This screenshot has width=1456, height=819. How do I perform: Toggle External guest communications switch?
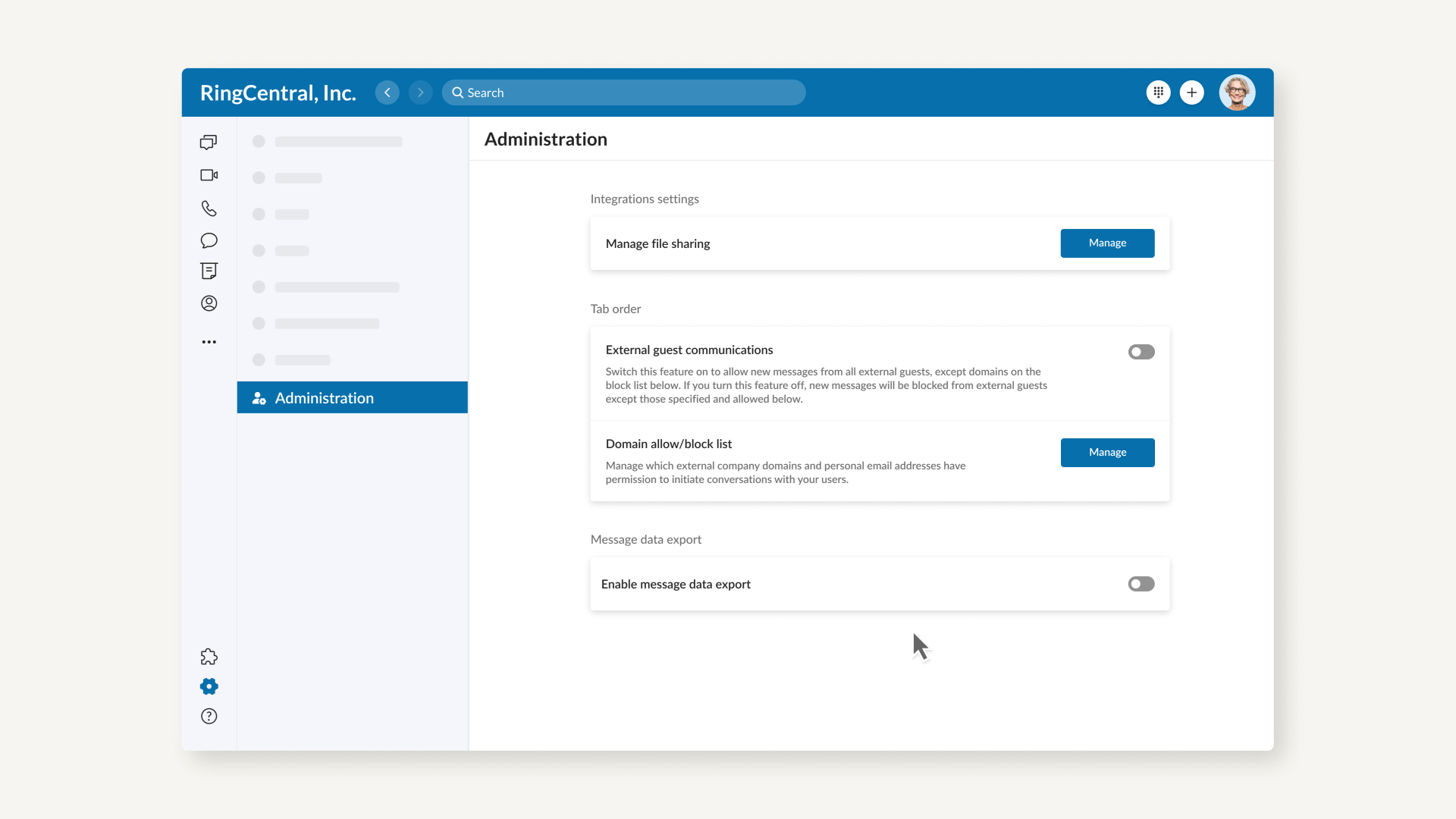coord(1141,352)
